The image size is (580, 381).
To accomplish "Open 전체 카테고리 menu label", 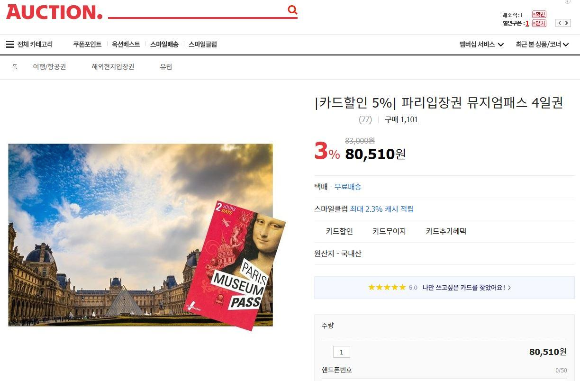I will [35, 44].
